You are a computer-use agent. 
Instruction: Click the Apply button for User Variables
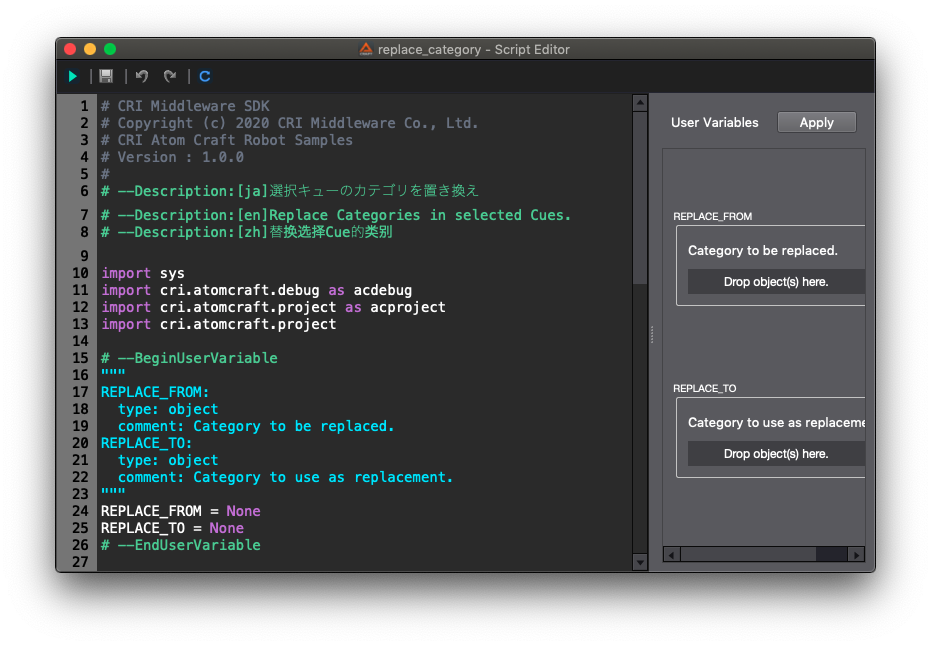816,122
